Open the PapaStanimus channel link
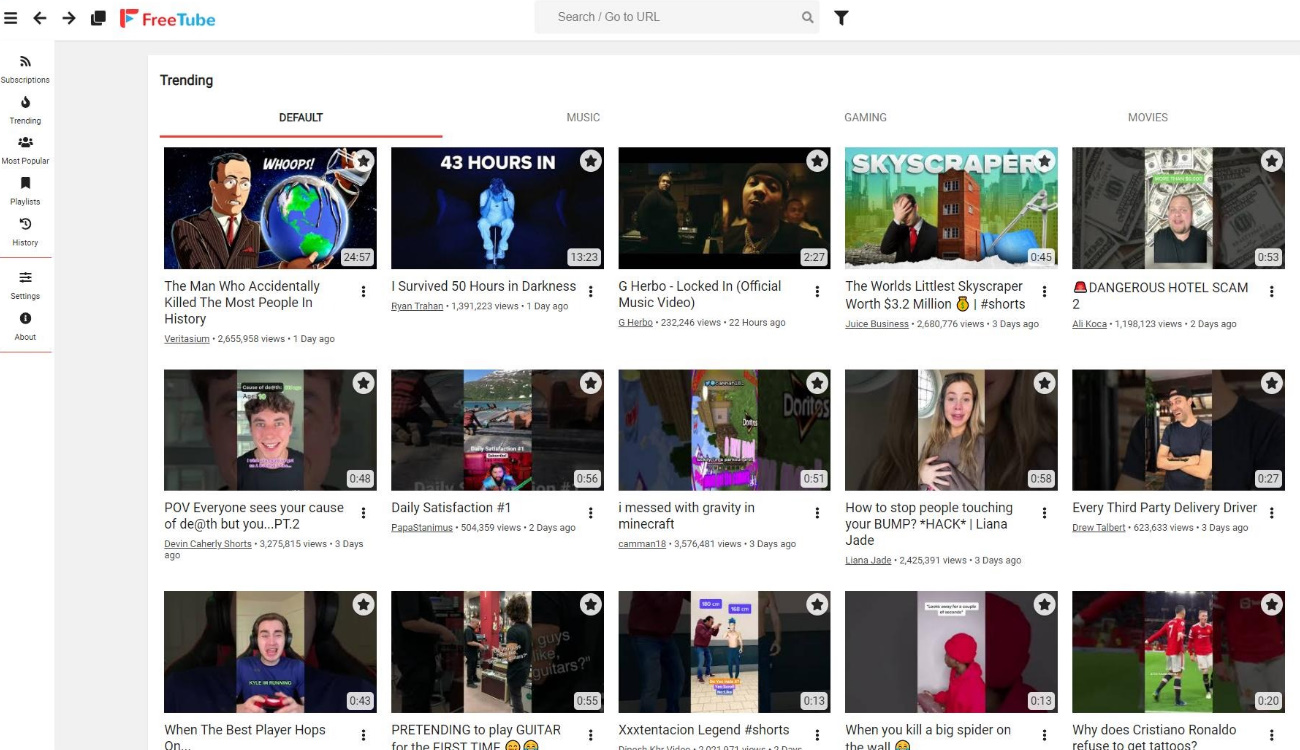The image size is (1300, 750). pos(422,528)
